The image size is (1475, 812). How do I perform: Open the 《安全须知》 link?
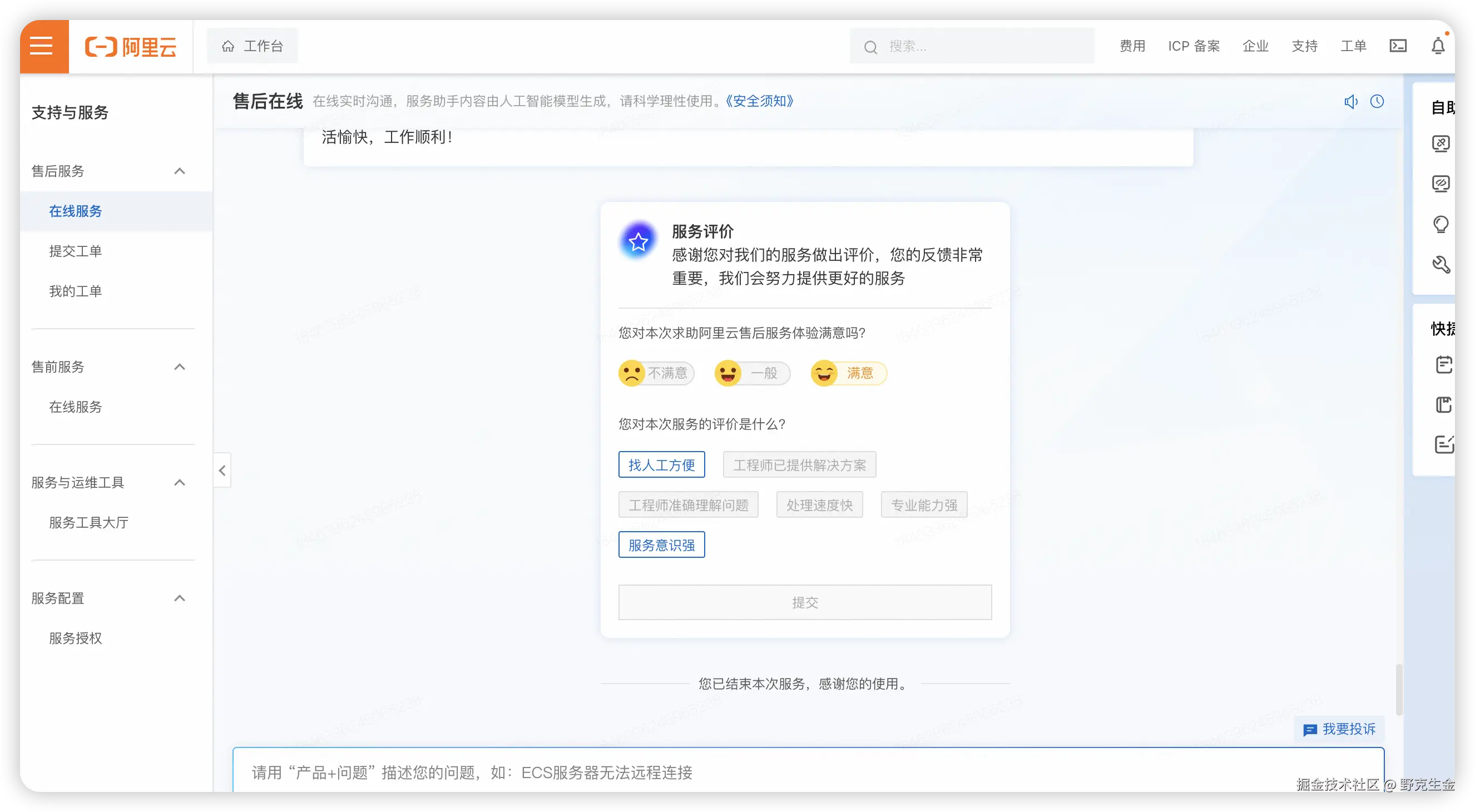point(759,101)
